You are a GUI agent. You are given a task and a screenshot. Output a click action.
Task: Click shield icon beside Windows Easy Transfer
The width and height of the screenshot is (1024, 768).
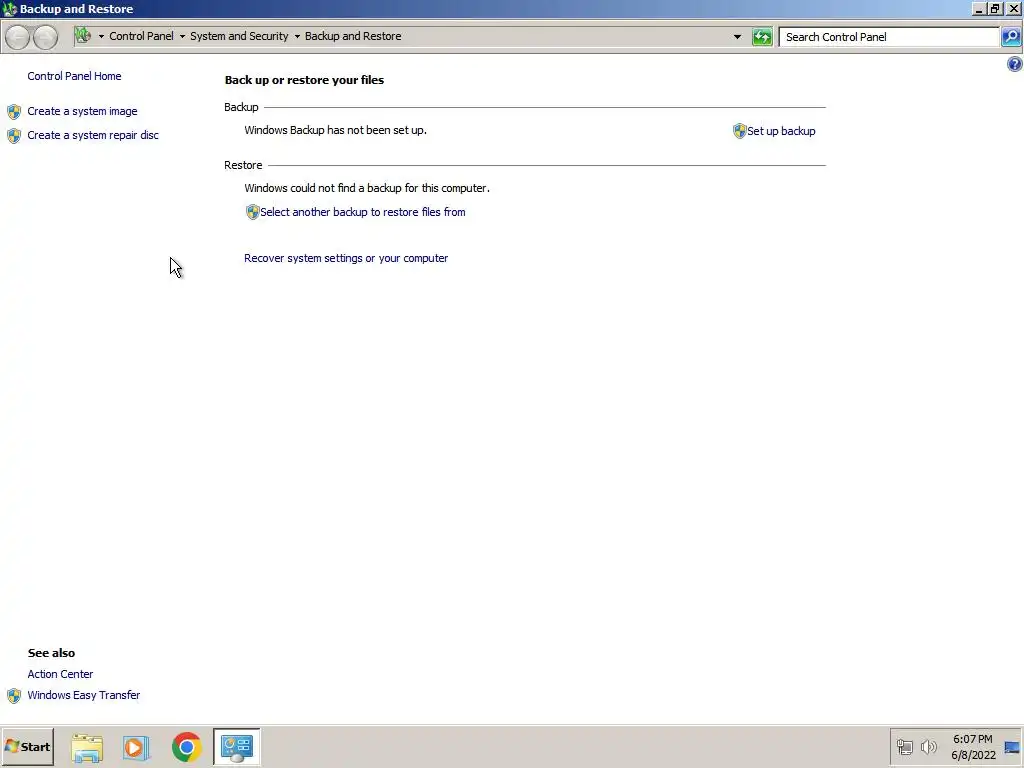(14, 696)
